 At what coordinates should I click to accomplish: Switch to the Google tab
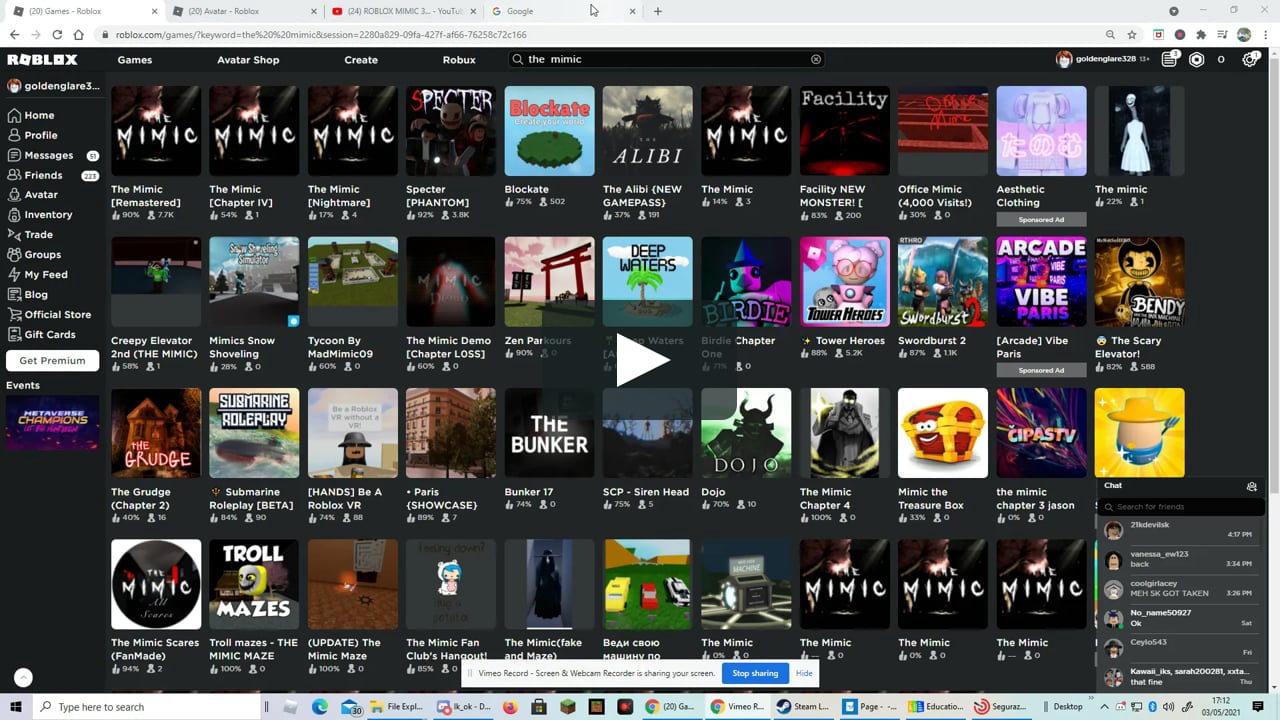pos(562,11)
